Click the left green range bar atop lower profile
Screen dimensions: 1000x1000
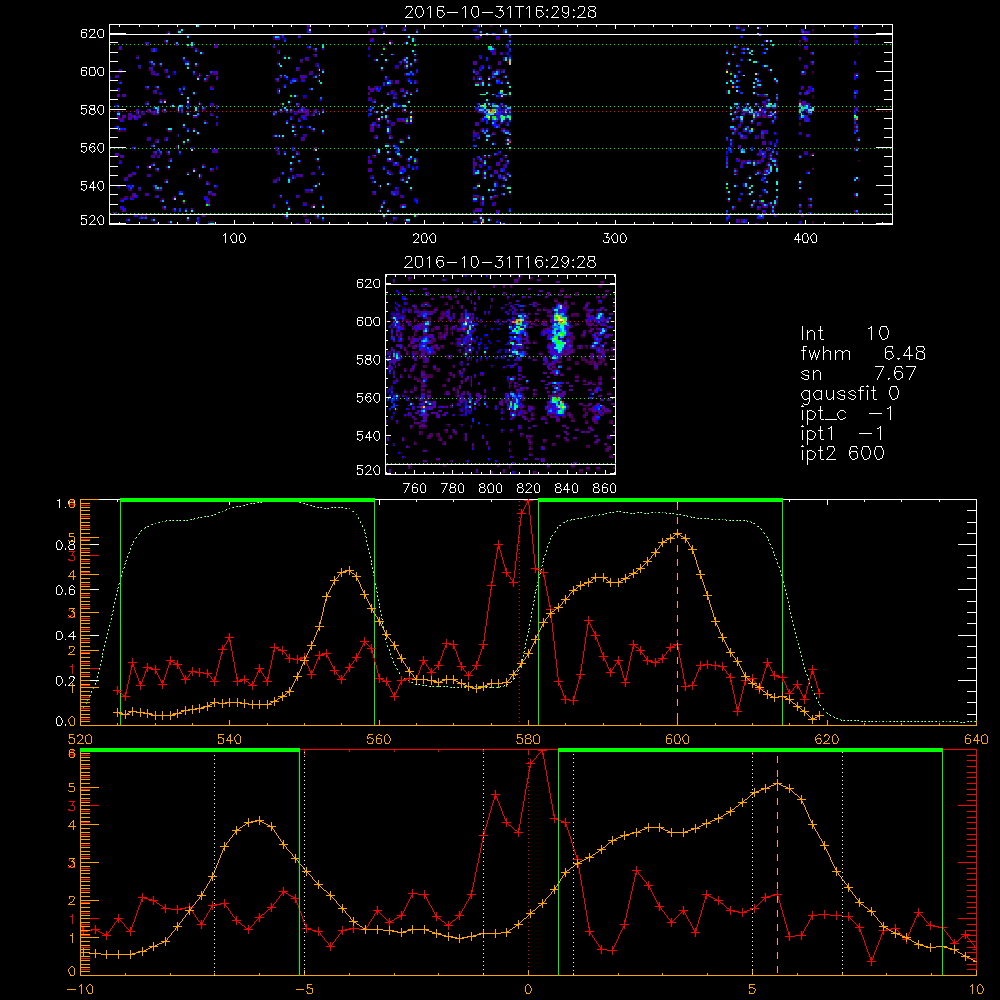click(190, 751)
